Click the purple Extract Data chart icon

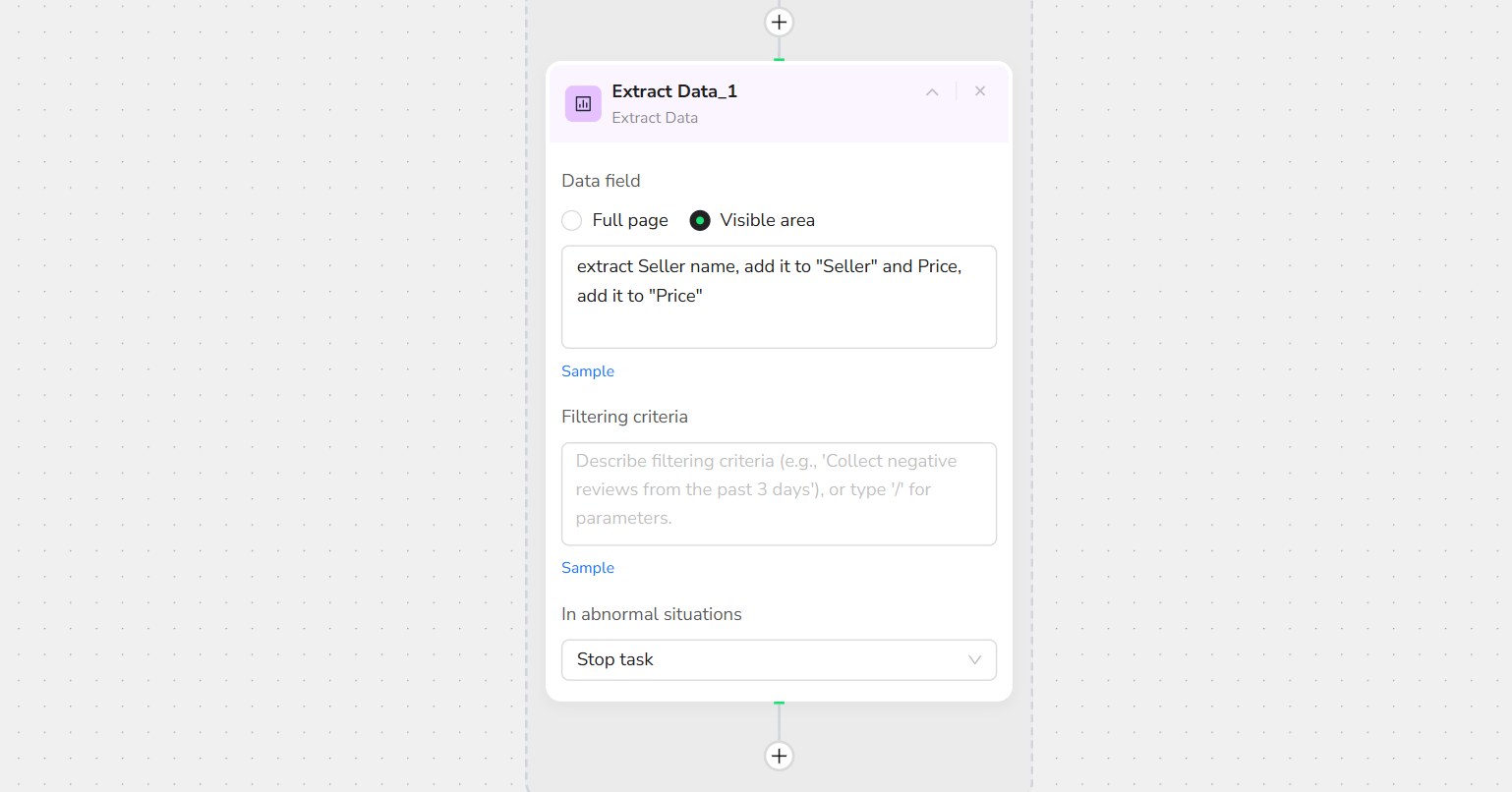(583, 104)
